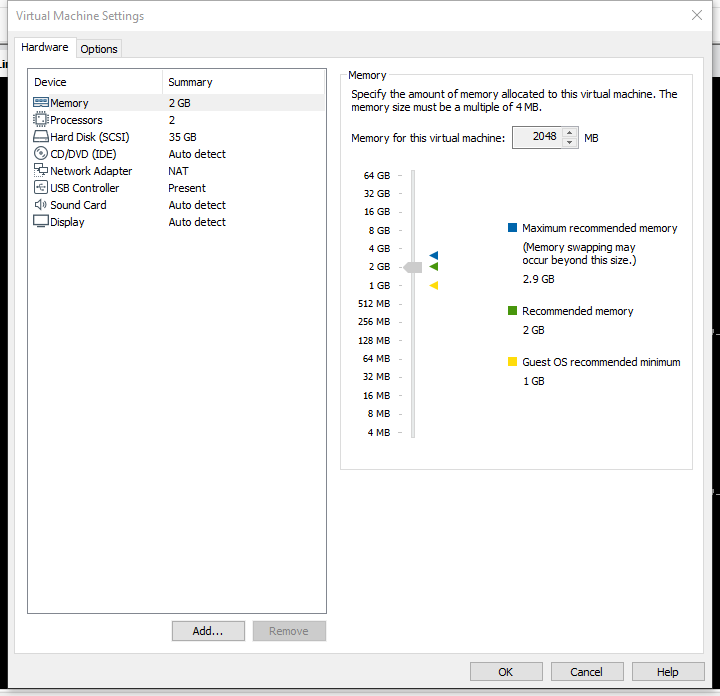Open Help for virtual machine settings
Viewport: 720px width, 696px height.
coord(668,672)
